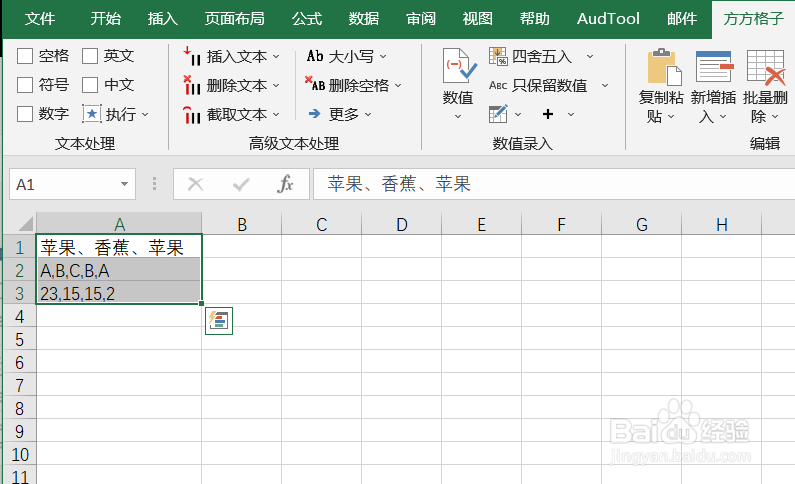The height and width of the screenshot is (484, 795).
Task: Click the insert function fx icon
Action: (285, 184)
